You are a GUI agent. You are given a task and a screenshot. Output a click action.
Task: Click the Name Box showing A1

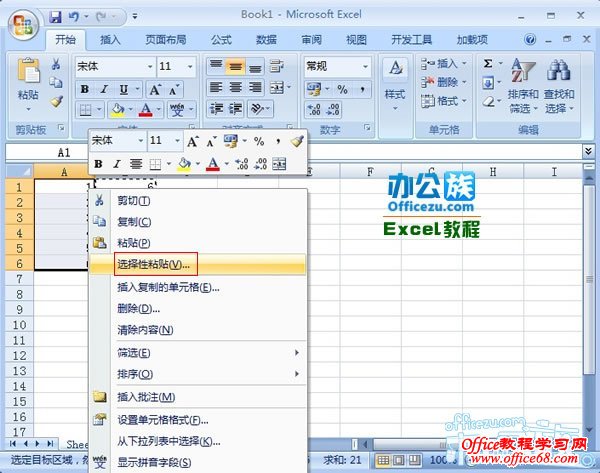(46, 152)
